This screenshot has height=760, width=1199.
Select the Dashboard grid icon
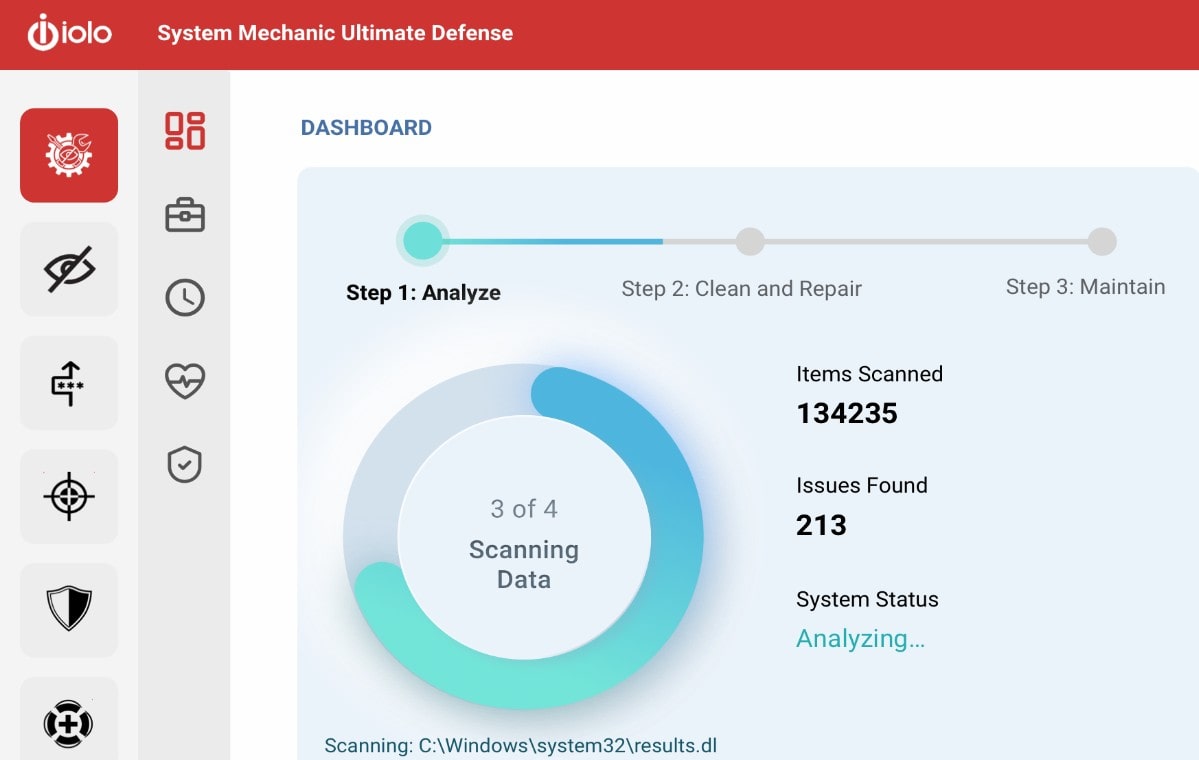click(x=185, y=131)
